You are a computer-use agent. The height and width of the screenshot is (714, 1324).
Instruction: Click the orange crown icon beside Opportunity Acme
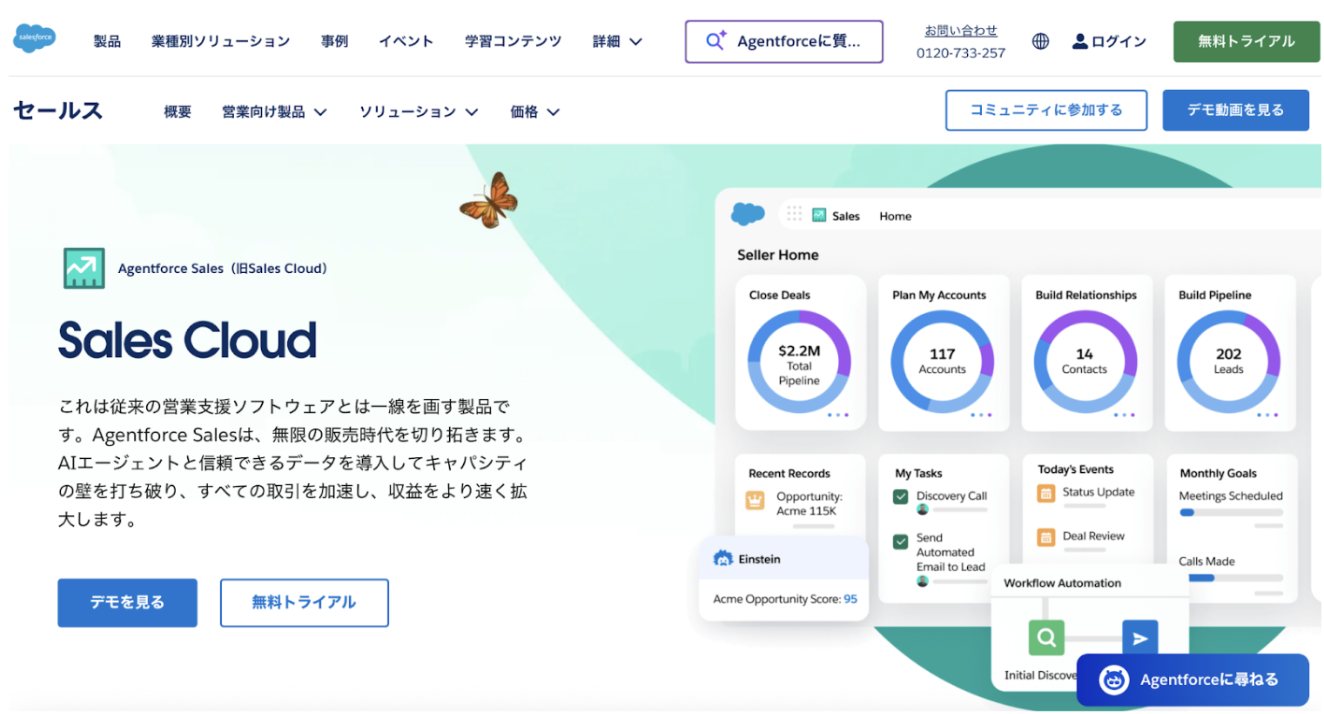[755, 500]
